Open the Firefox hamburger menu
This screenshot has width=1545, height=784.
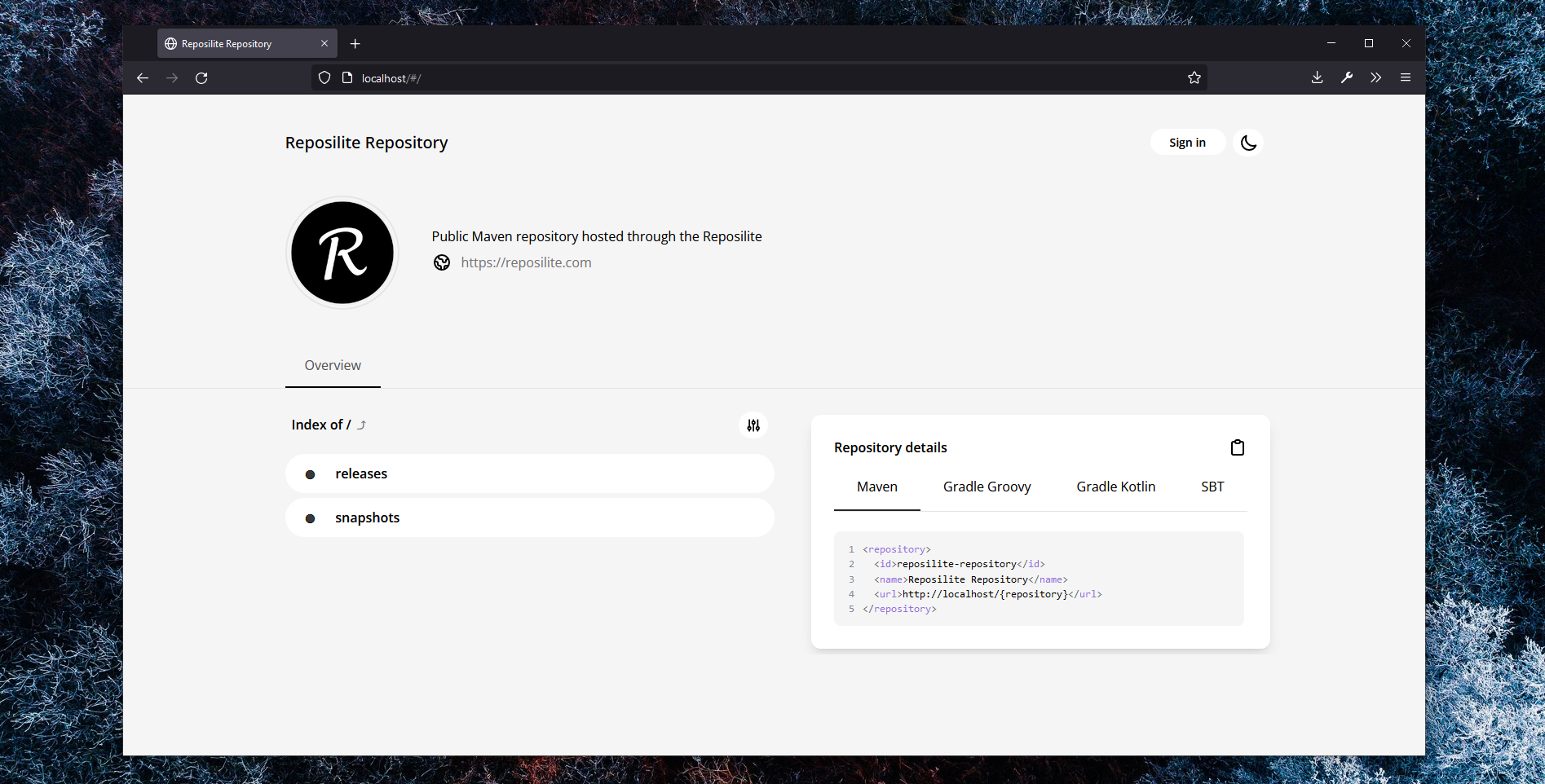coord(1405,77)
